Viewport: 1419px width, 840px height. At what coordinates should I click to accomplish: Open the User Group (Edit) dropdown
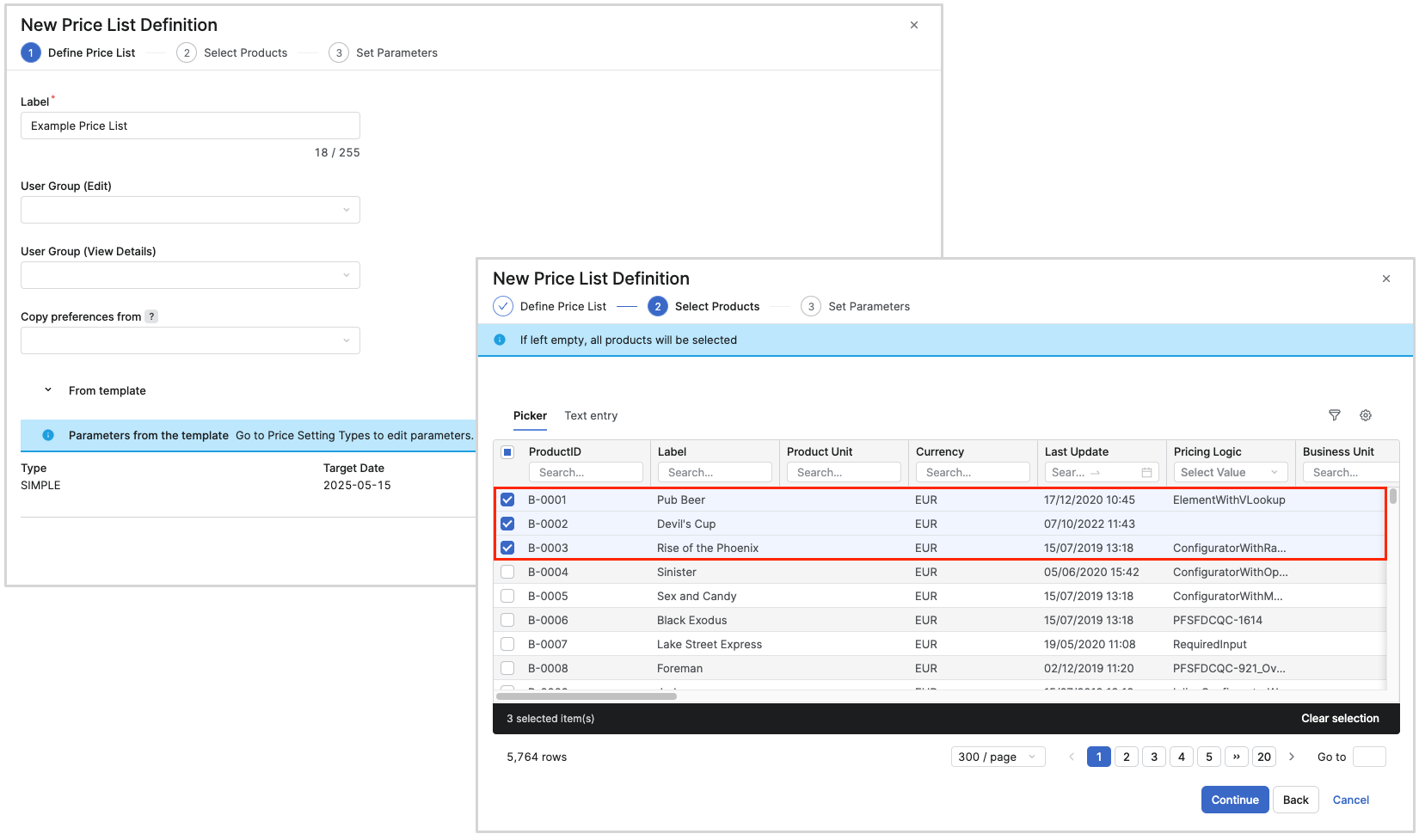tap(190, 210)
